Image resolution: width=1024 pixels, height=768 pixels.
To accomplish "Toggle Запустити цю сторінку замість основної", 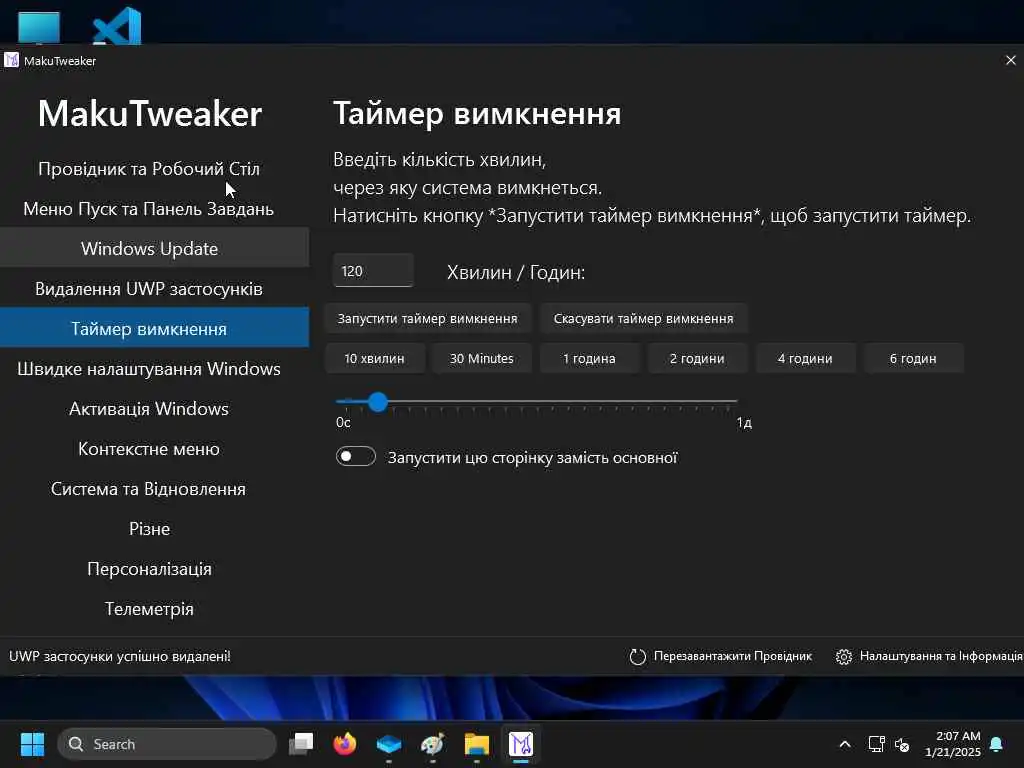I will point(356,456).
